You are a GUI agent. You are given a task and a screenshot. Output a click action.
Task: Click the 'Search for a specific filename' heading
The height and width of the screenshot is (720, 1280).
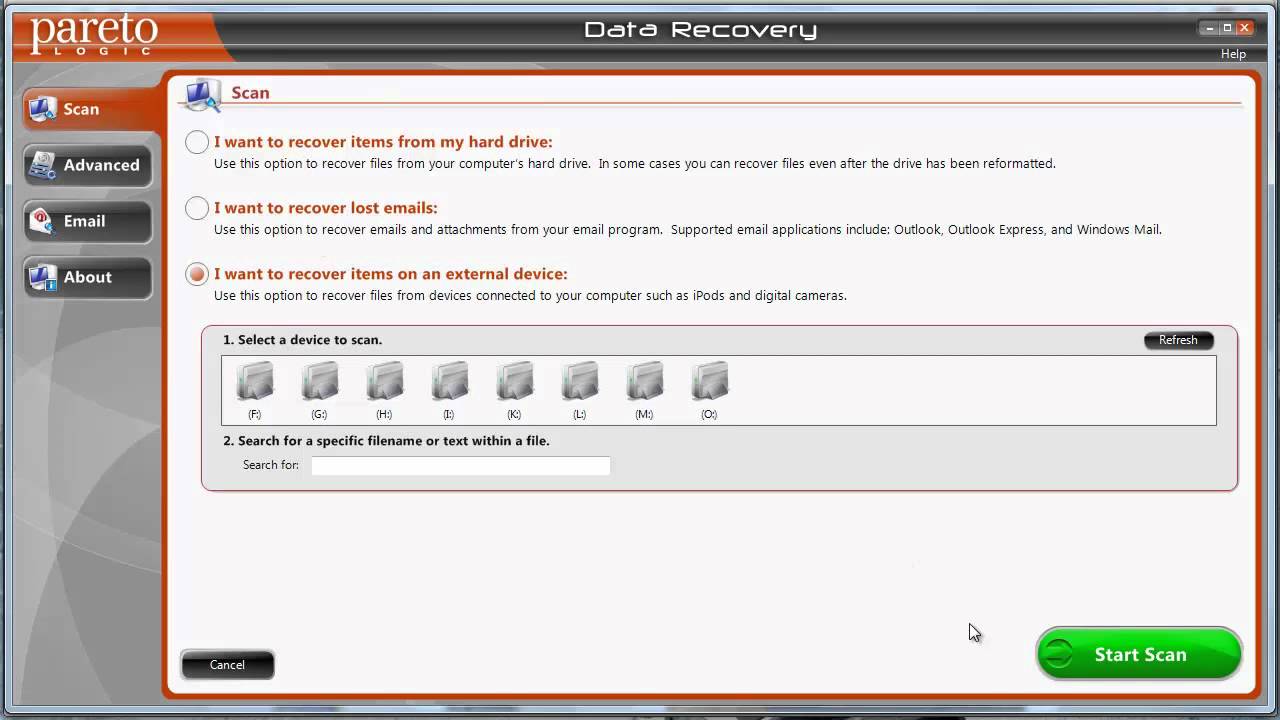[x=386, y=441]
